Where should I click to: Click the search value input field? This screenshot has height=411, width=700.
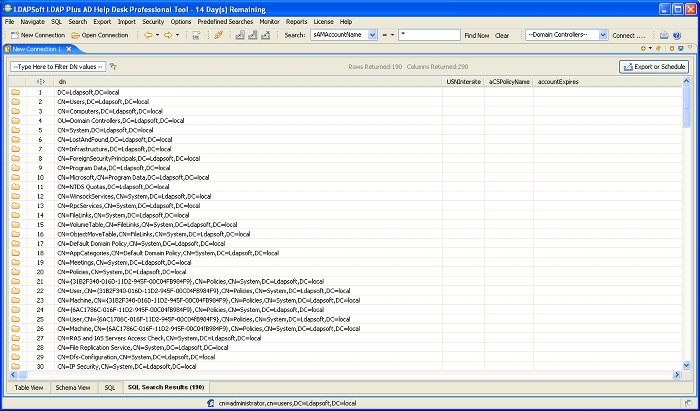[x=428, y=35]
